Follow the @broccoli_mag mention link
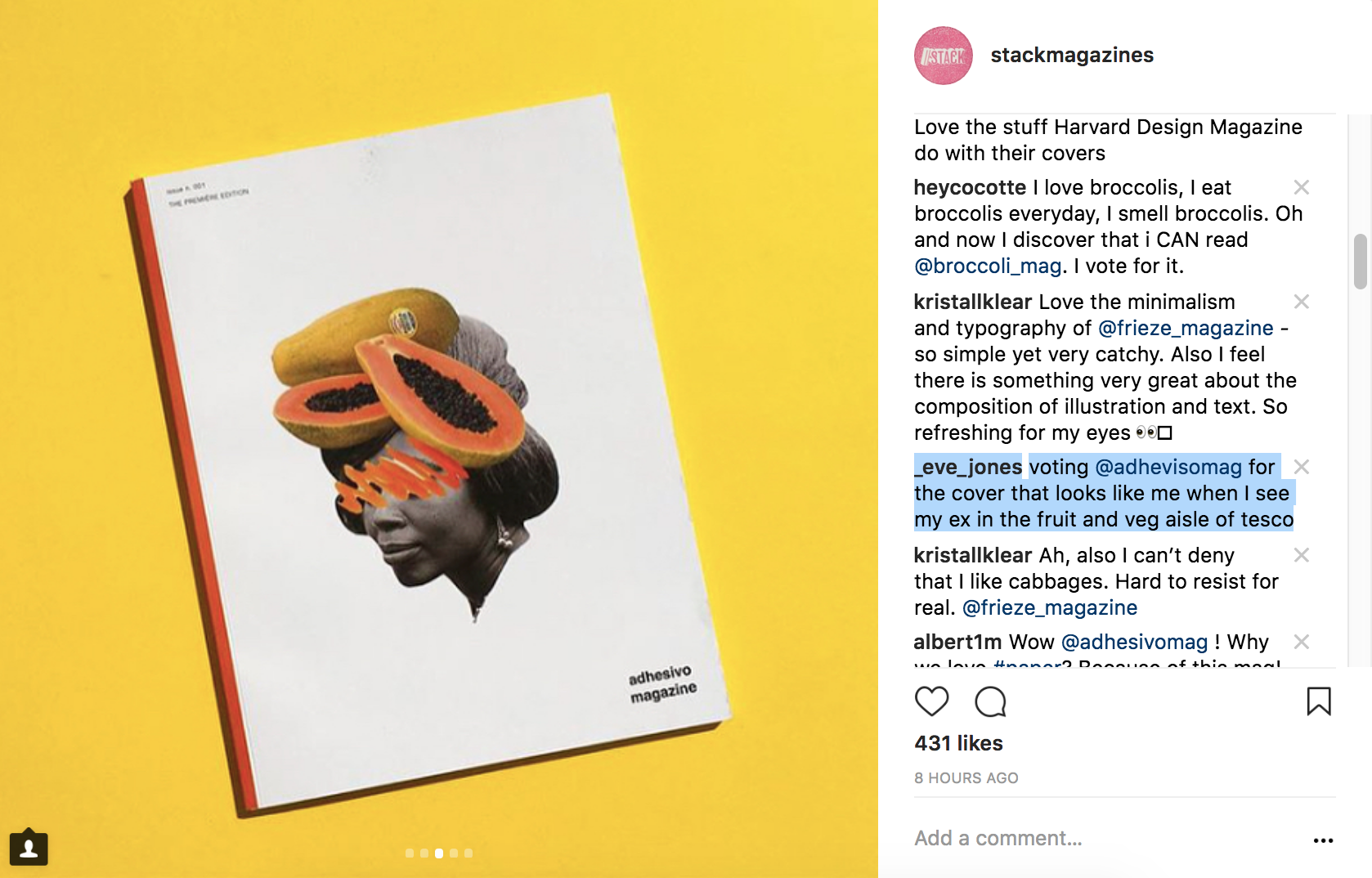 [x=988, y=266]
